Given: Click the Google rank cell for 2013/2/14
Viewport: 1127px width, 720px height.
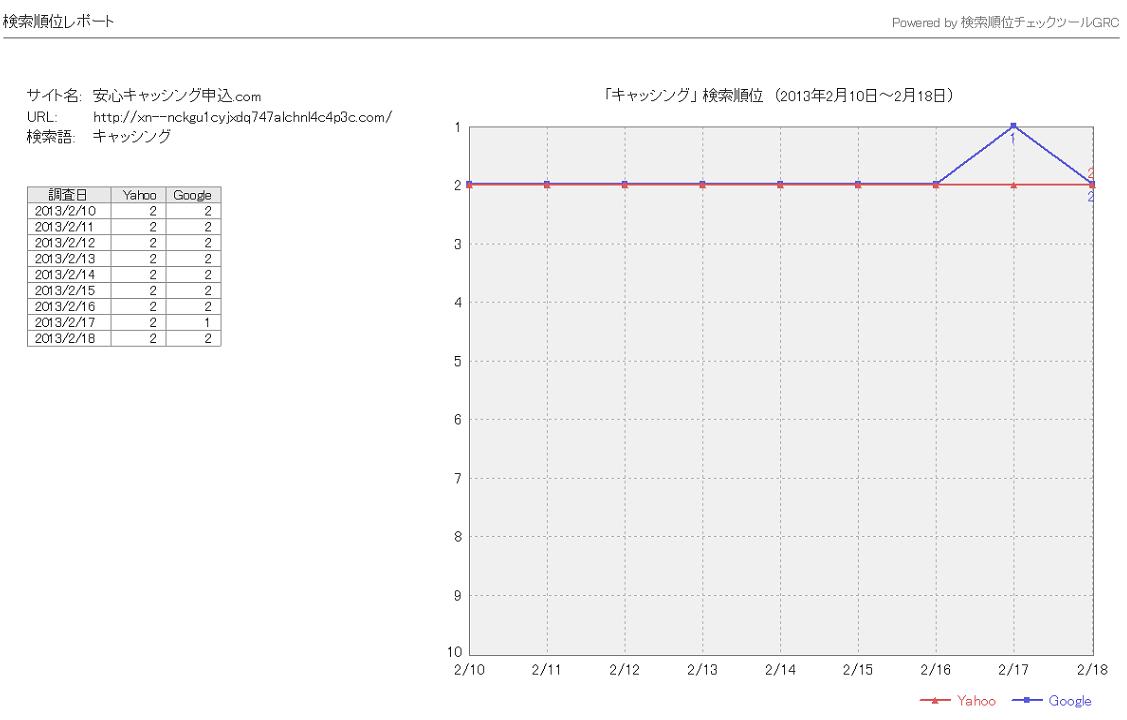Looking at the screenshot, I should 193,274.
